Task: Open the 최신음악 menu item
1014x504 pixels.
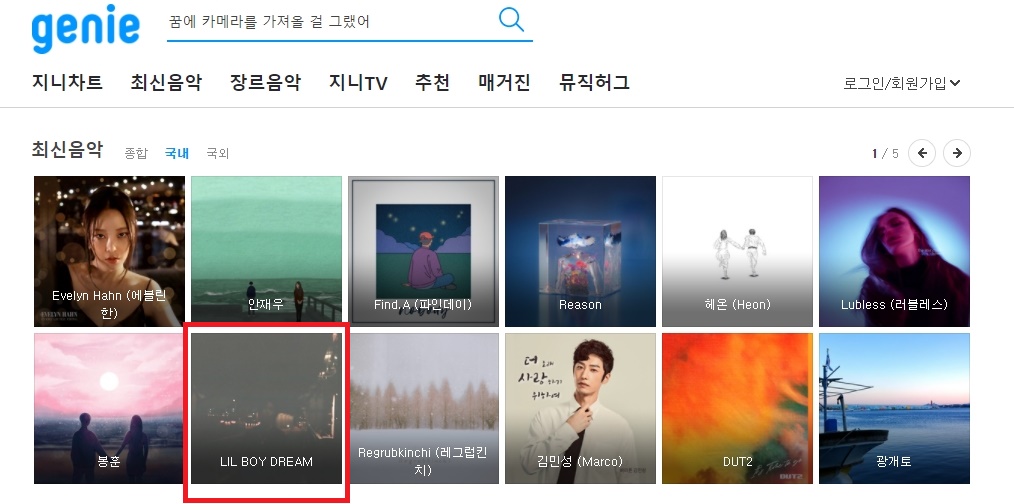Action: tap(166, 82)
